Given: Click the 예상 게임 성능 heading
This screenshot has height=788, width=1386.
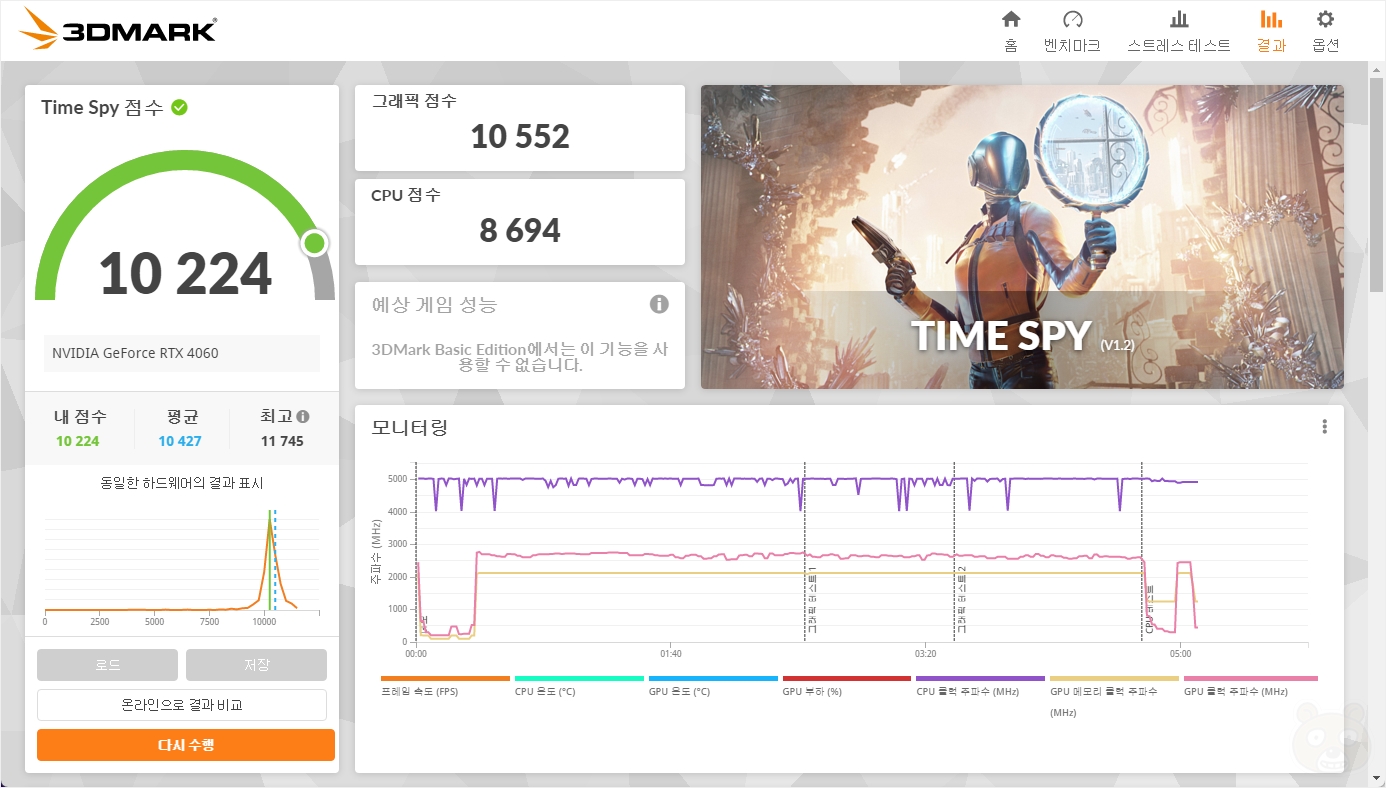Looking at the screenshot, I should point(434,304).
